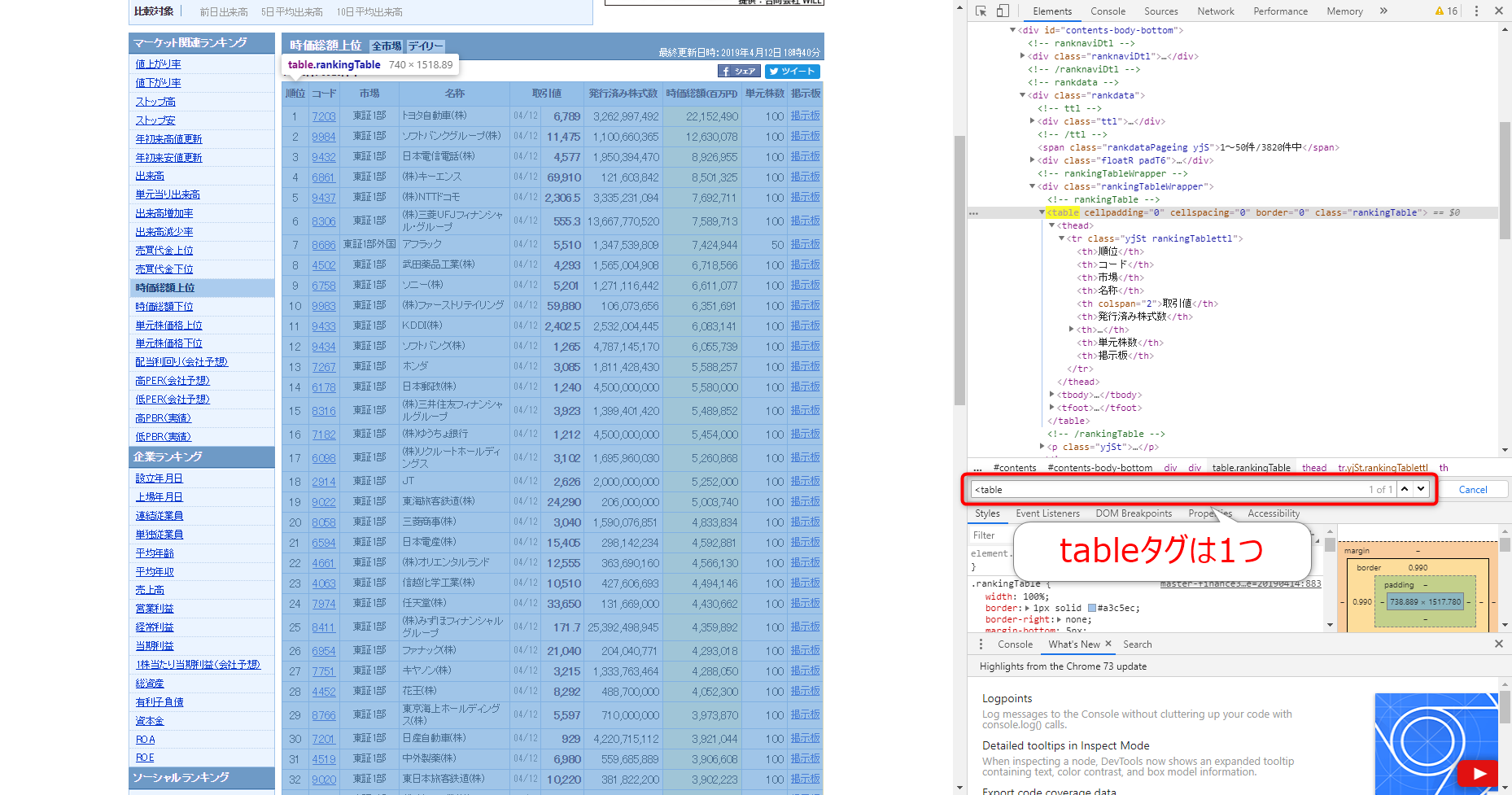Collapse the rankdata div node

pos(1022,95)
